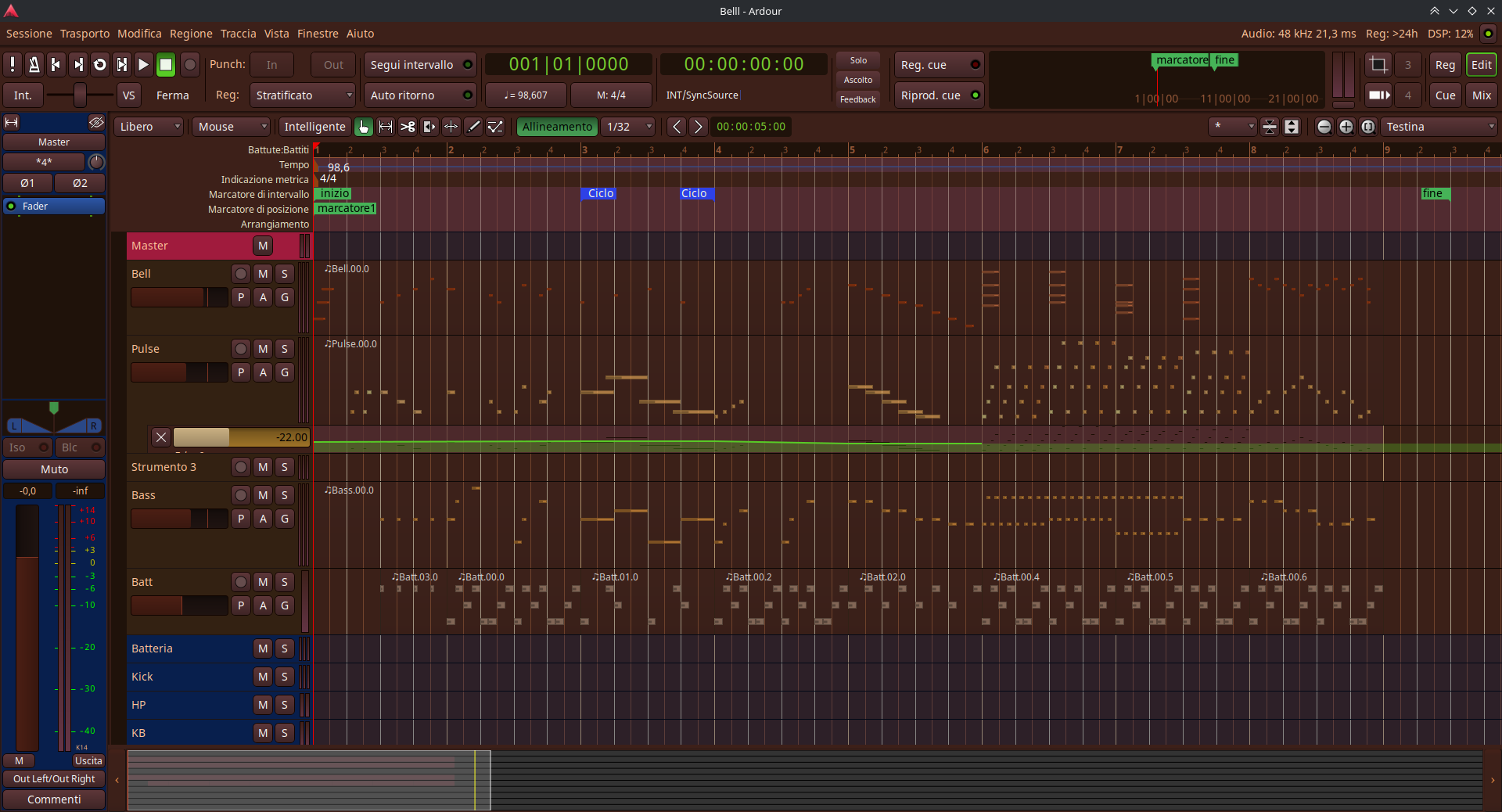Open the Regione menu
1502x812 pixels.
[191, 34]
